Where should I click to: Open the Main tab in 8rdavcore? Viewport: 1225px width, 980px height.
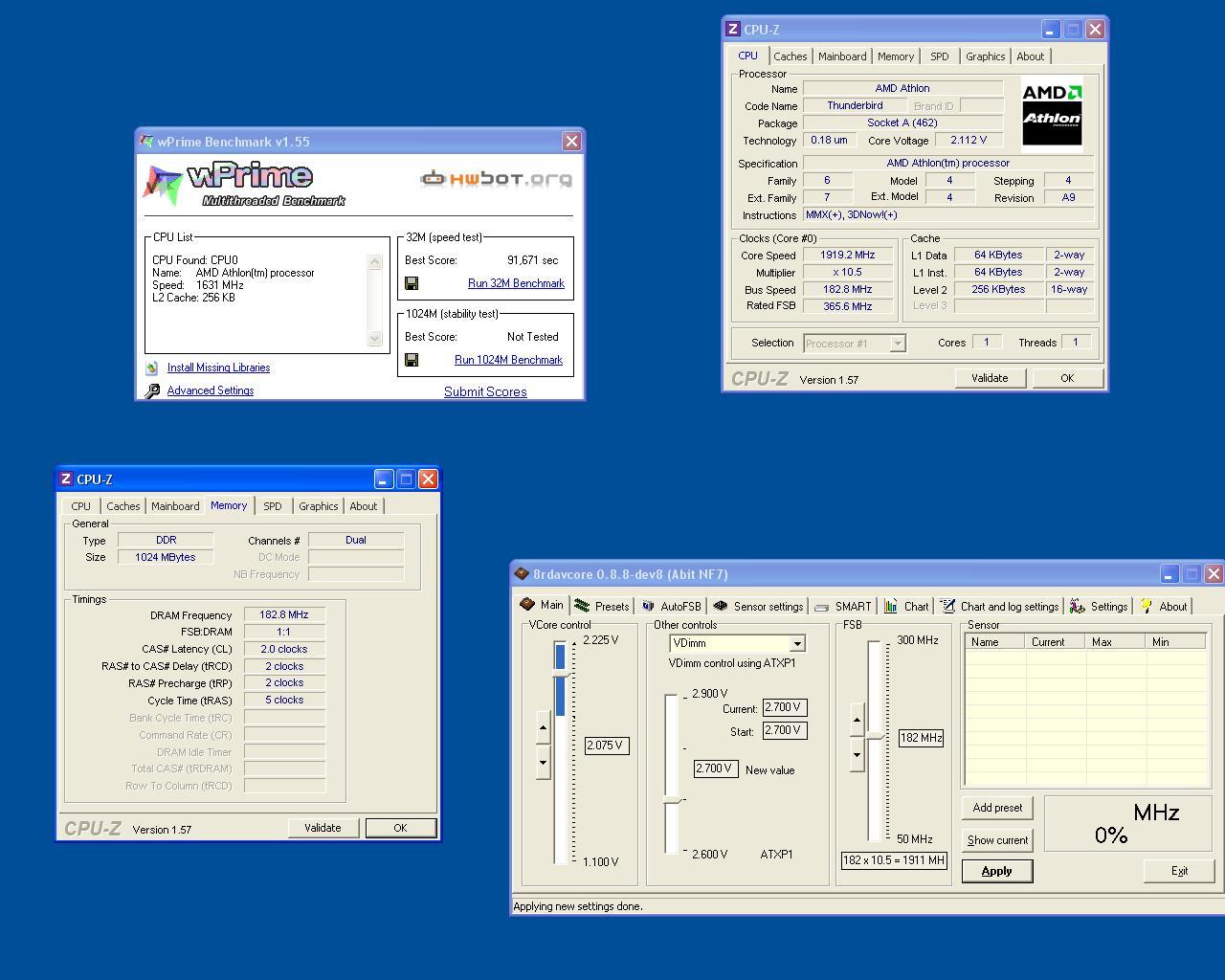click(x=542, y=605)
